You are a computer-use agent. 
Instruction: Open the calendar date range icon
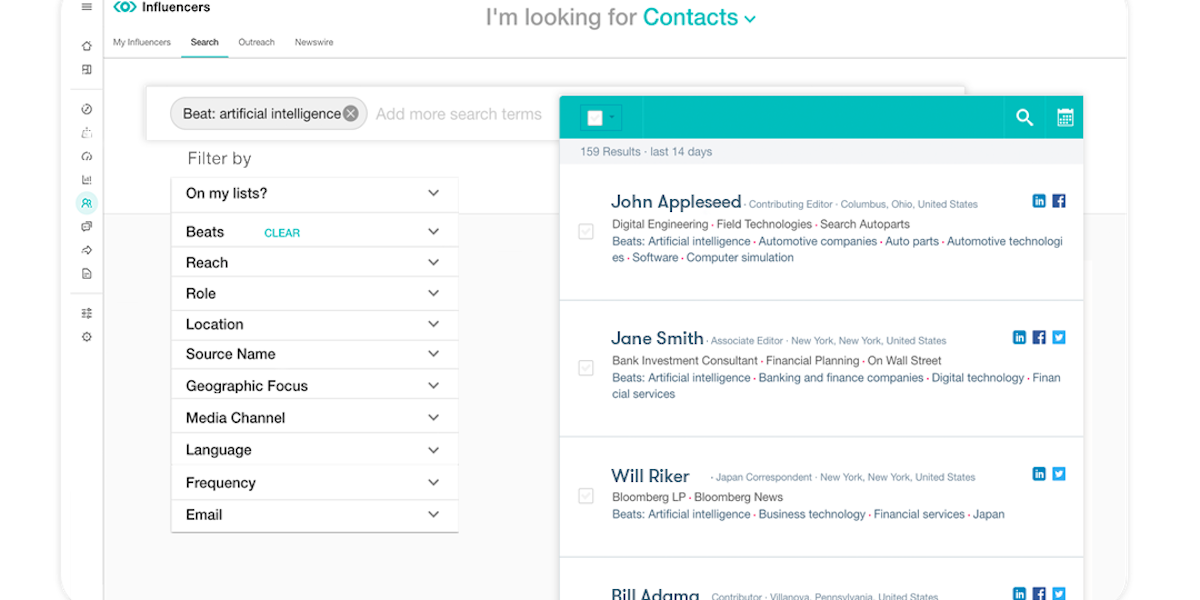tap(1065, 118)
